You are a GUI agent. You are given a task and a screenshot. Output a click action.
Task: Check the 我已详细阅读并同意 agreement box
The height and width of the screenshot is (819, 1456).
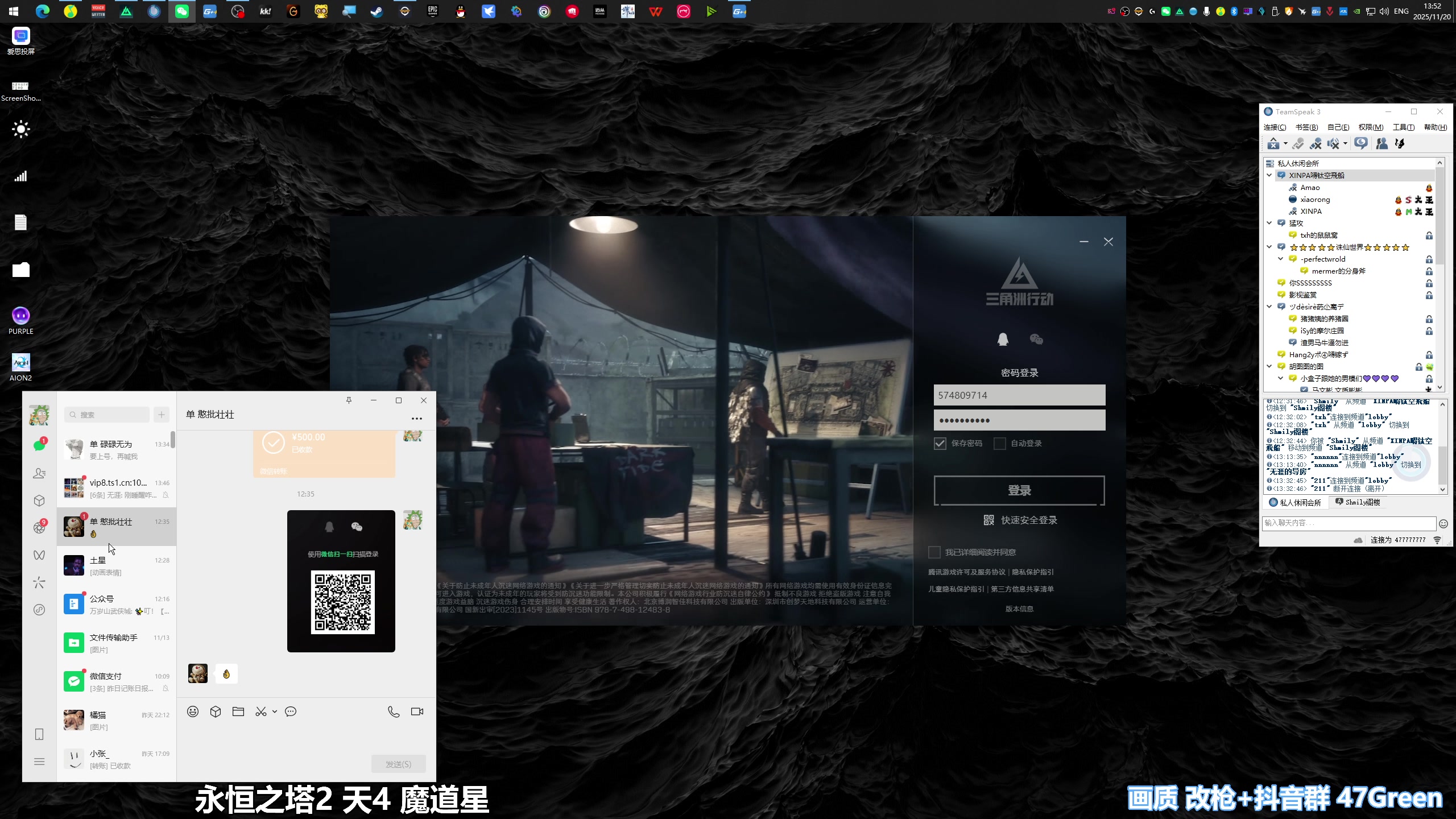point(934,552)
